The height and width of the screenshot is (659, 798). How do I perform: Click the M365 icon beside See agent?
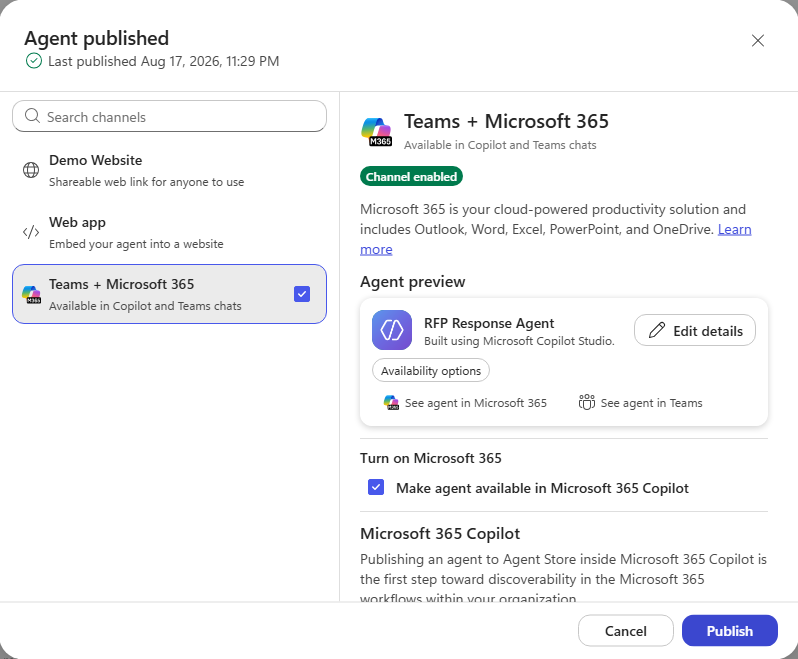(391, 403)
